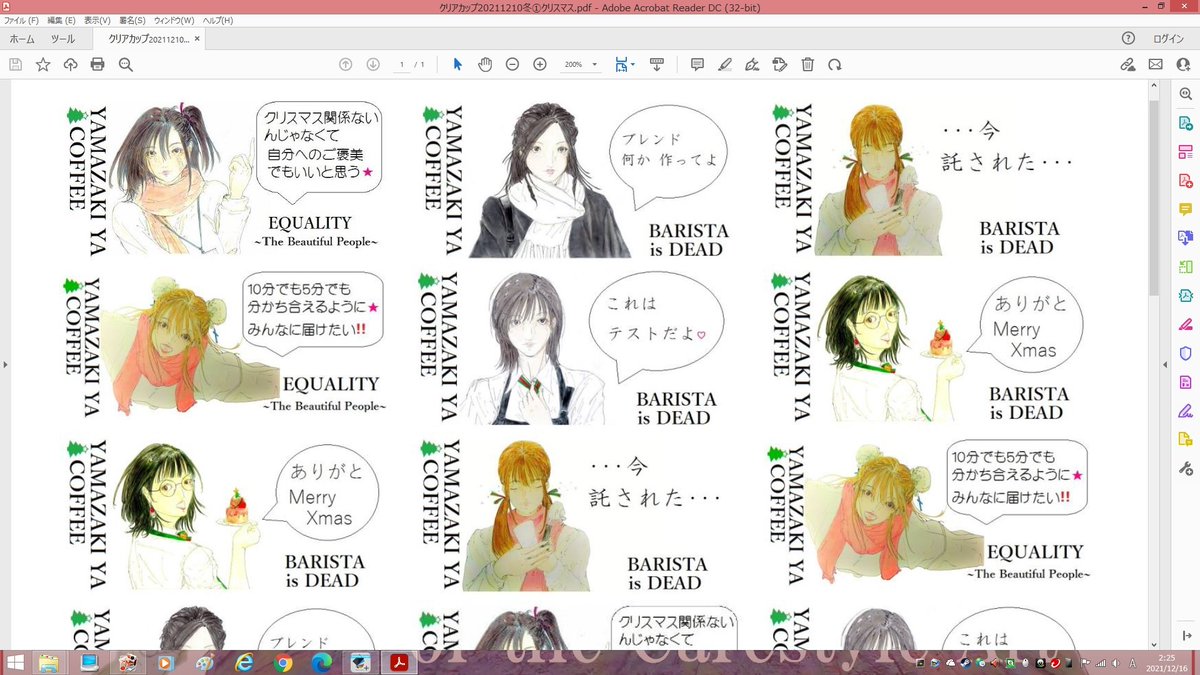Close the クリアカップ document tab
Viewport: 1200px width, 675px height.
(197, 40)
